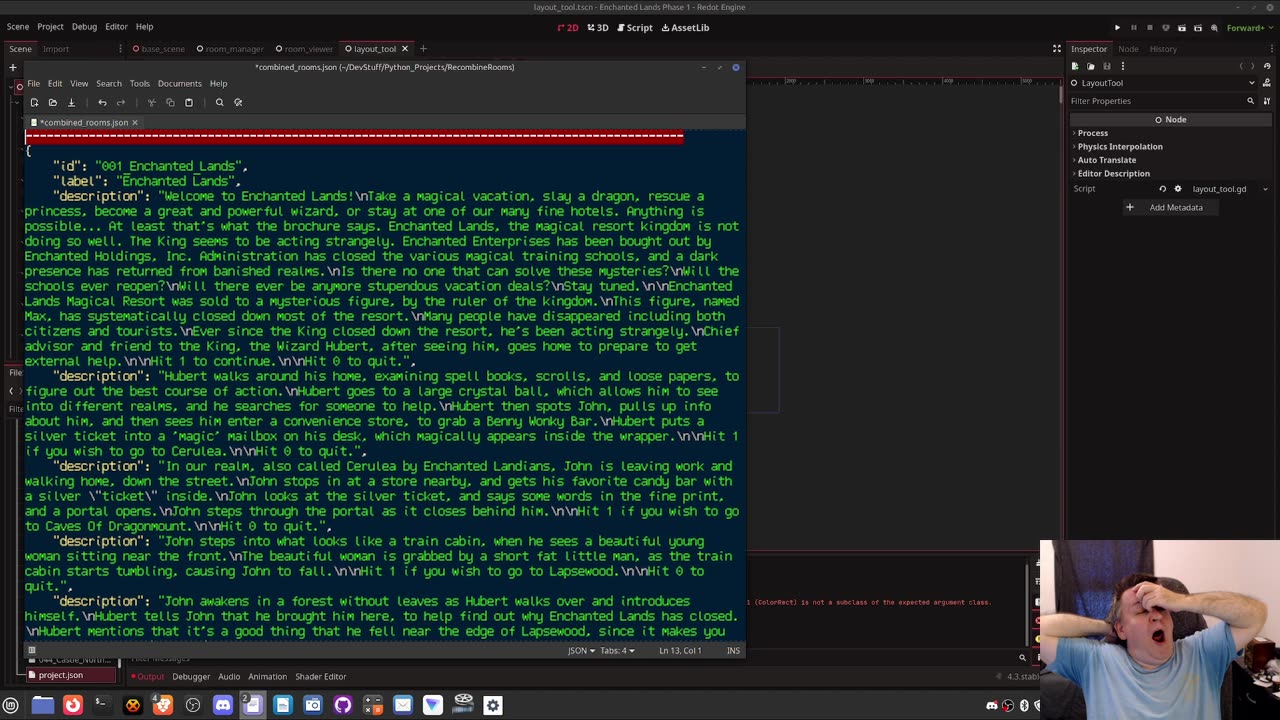The image size is (1280, 720).
Task: Close the combined_rooms.json document tab
Action: pyautogui.click(x=134, y=123)
